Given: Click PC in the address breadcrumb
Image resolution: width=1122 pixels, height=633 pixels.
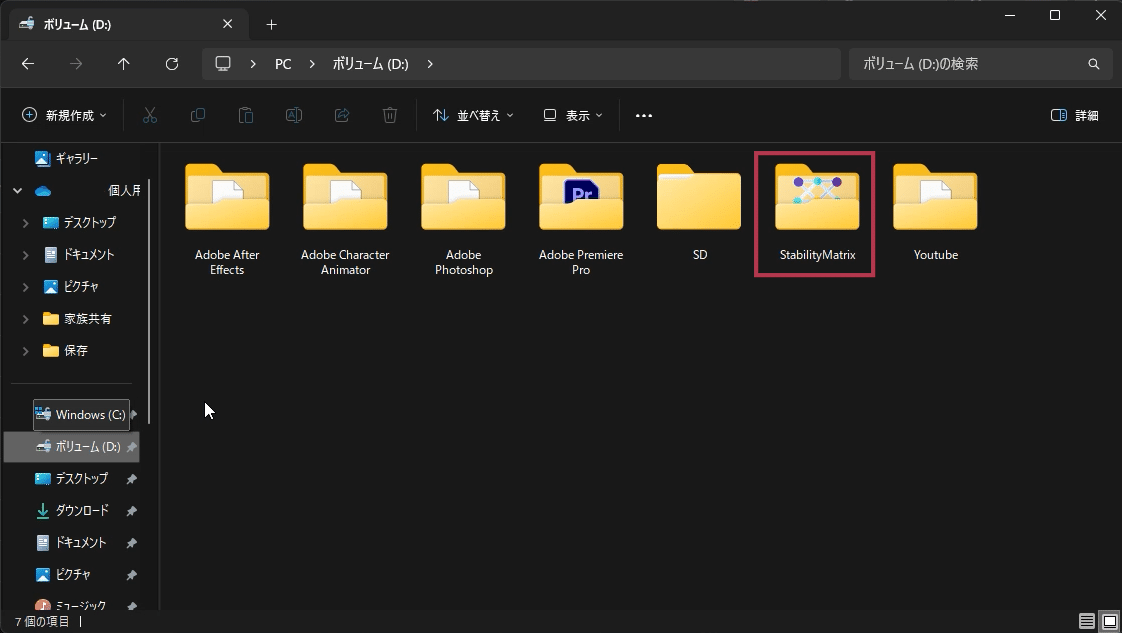Looking at the screenshot, I should (x=283, y=64).
